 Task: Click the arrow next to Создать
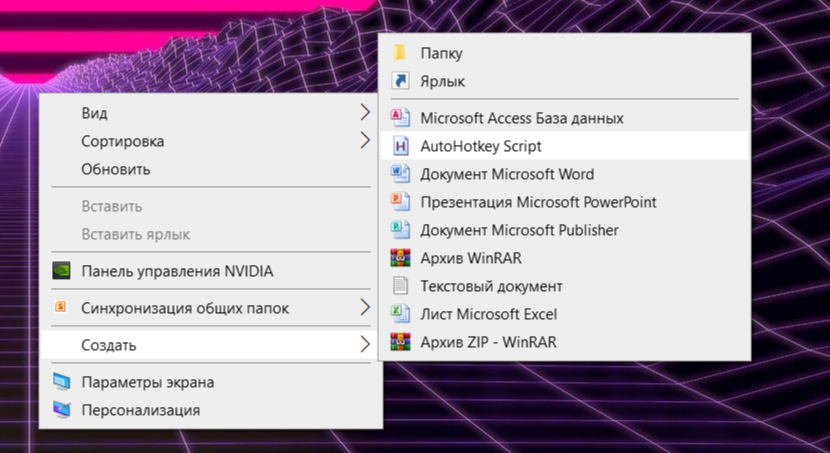click(x=365, y=344)
